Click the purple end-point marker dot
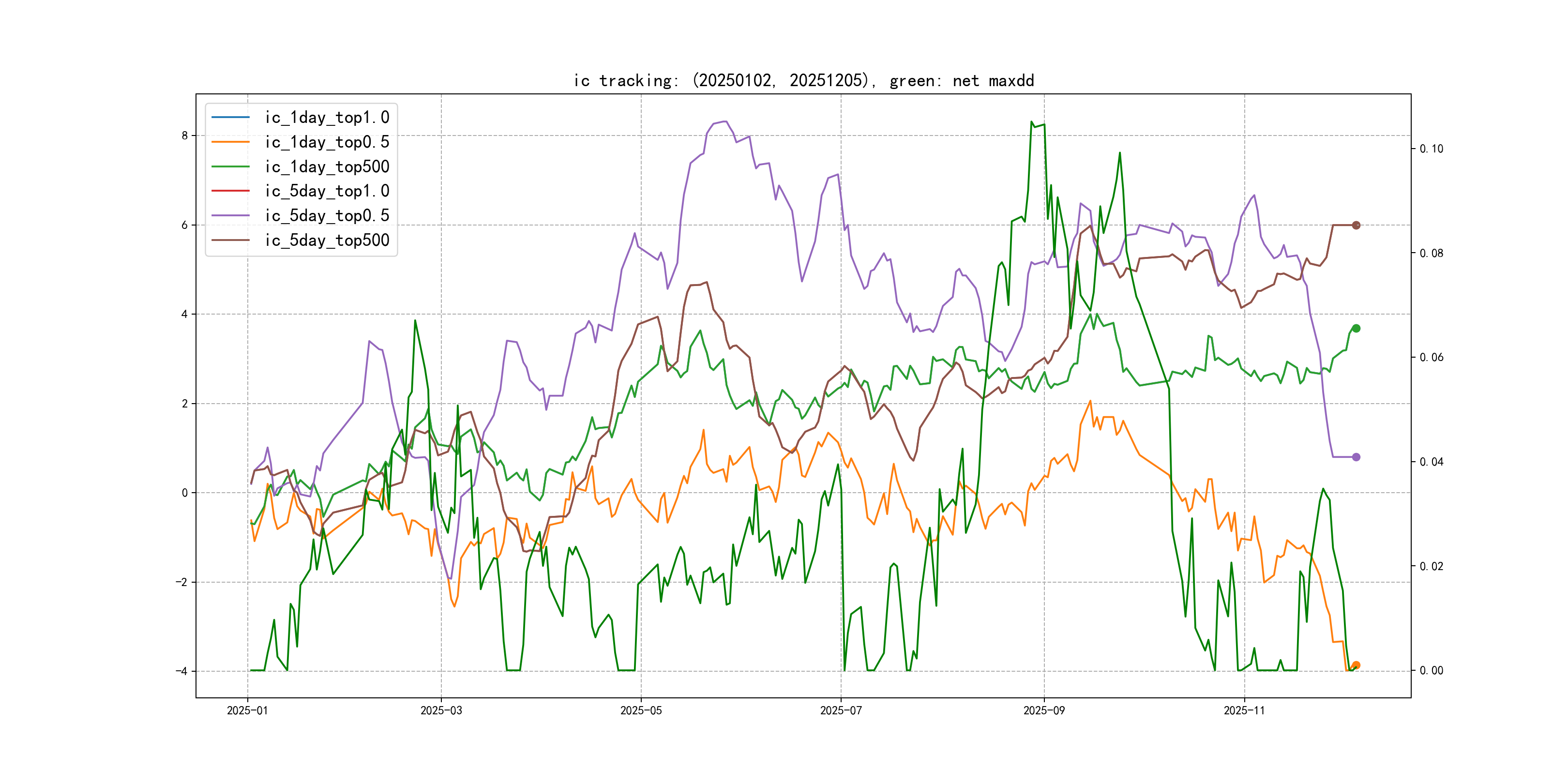Viewport: 1568px width, 784px height. click(x=1356, y=457)
